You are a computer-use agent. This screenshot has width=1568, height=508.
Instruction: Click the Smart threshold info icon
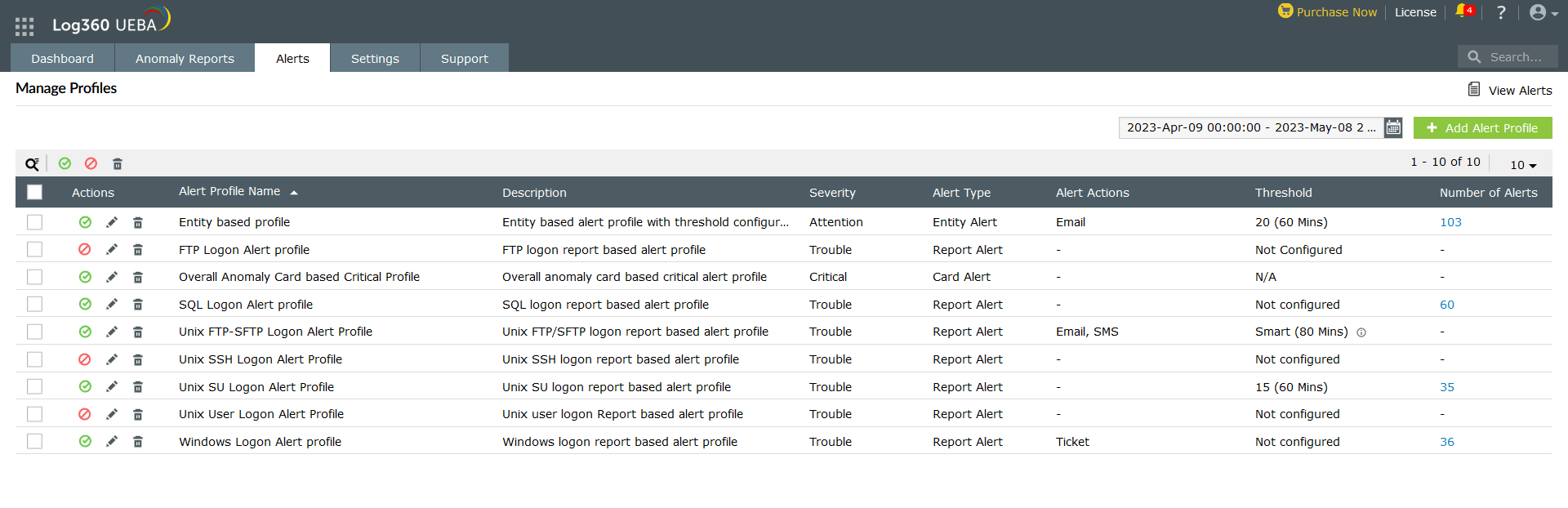[1361, 332]
